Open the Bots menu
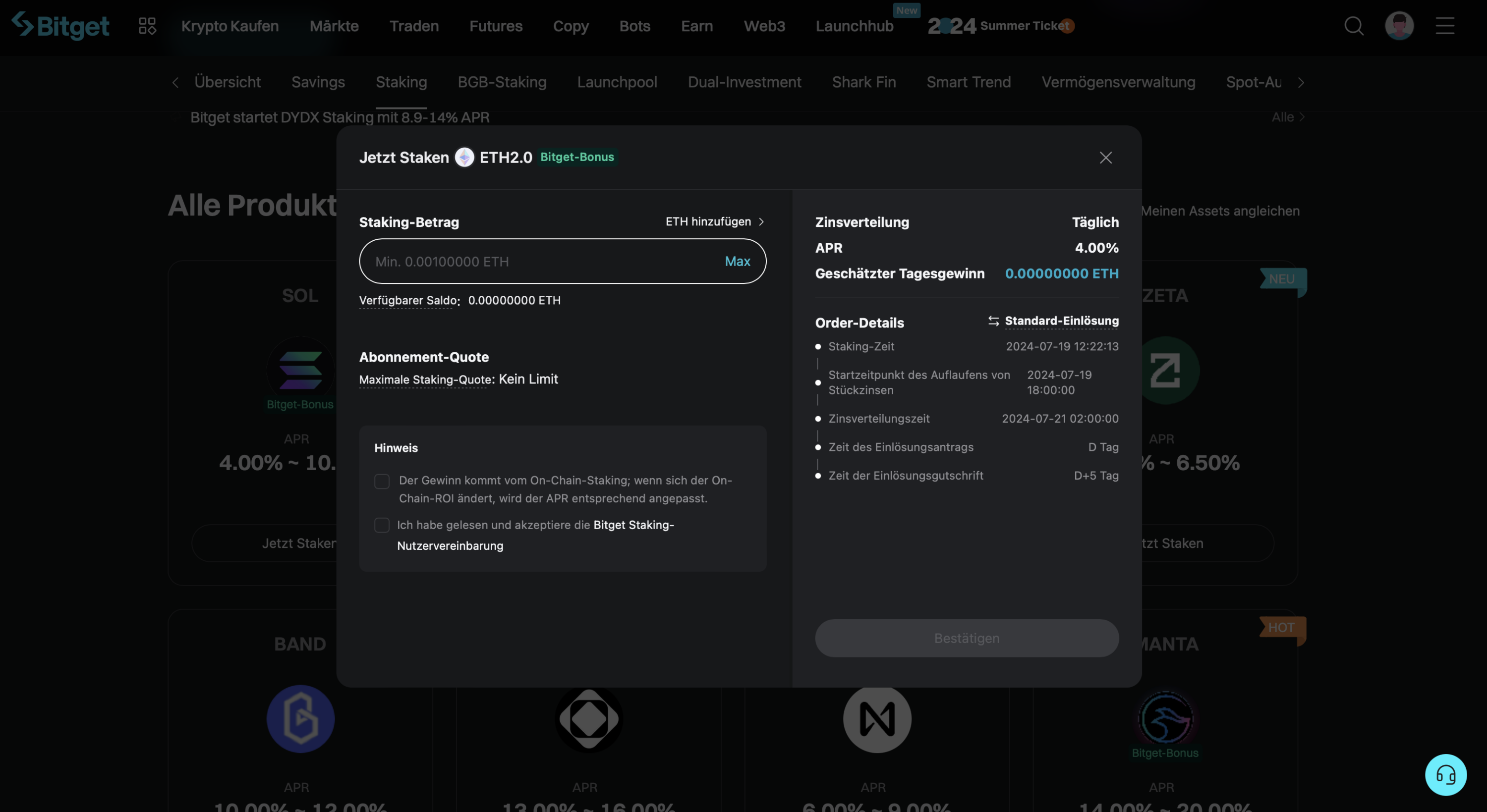The height and width of the screenshot is (812, 1487). (634, 26)
